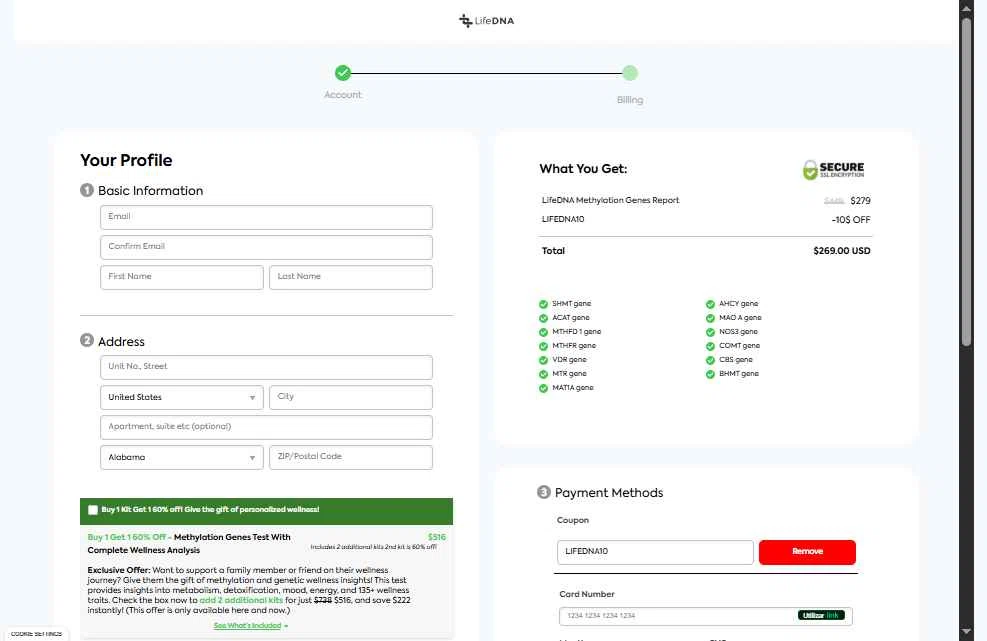Click the green check beside ACAT gene

click(x=543, y=318)
